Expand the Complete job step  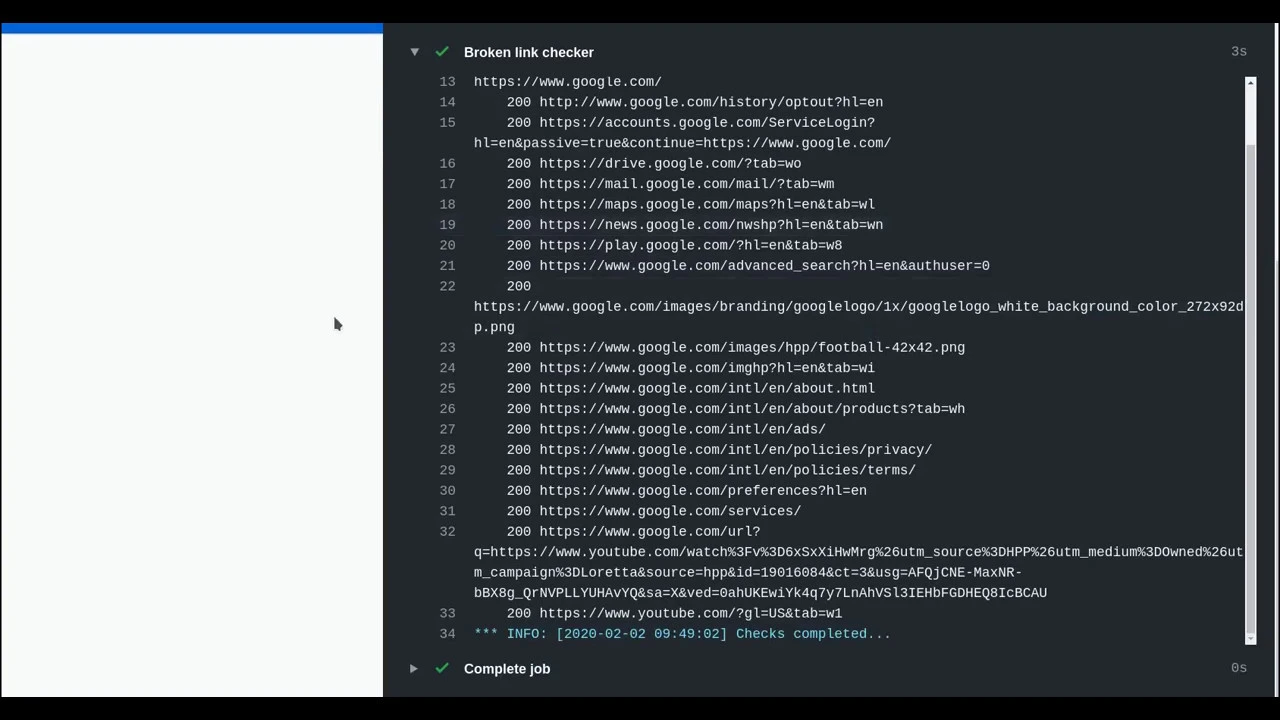tap(413, 669)
